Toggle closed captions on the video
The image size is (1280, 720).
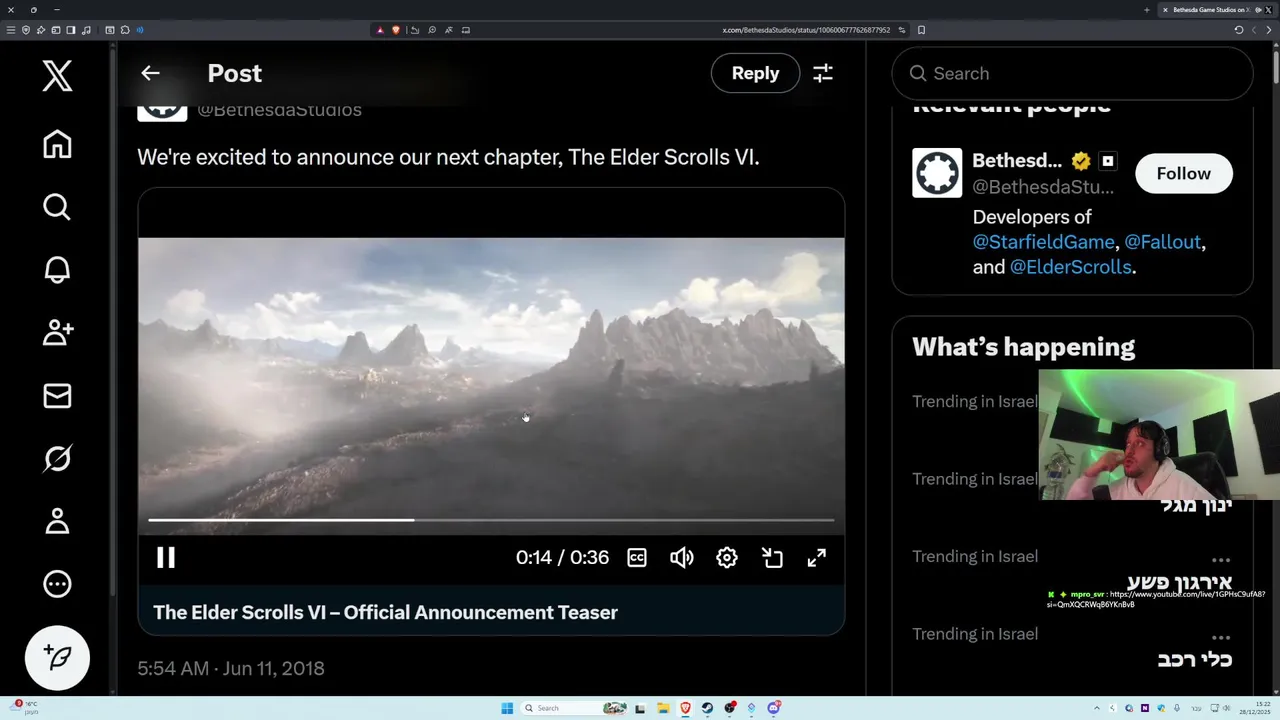(637, 557)
